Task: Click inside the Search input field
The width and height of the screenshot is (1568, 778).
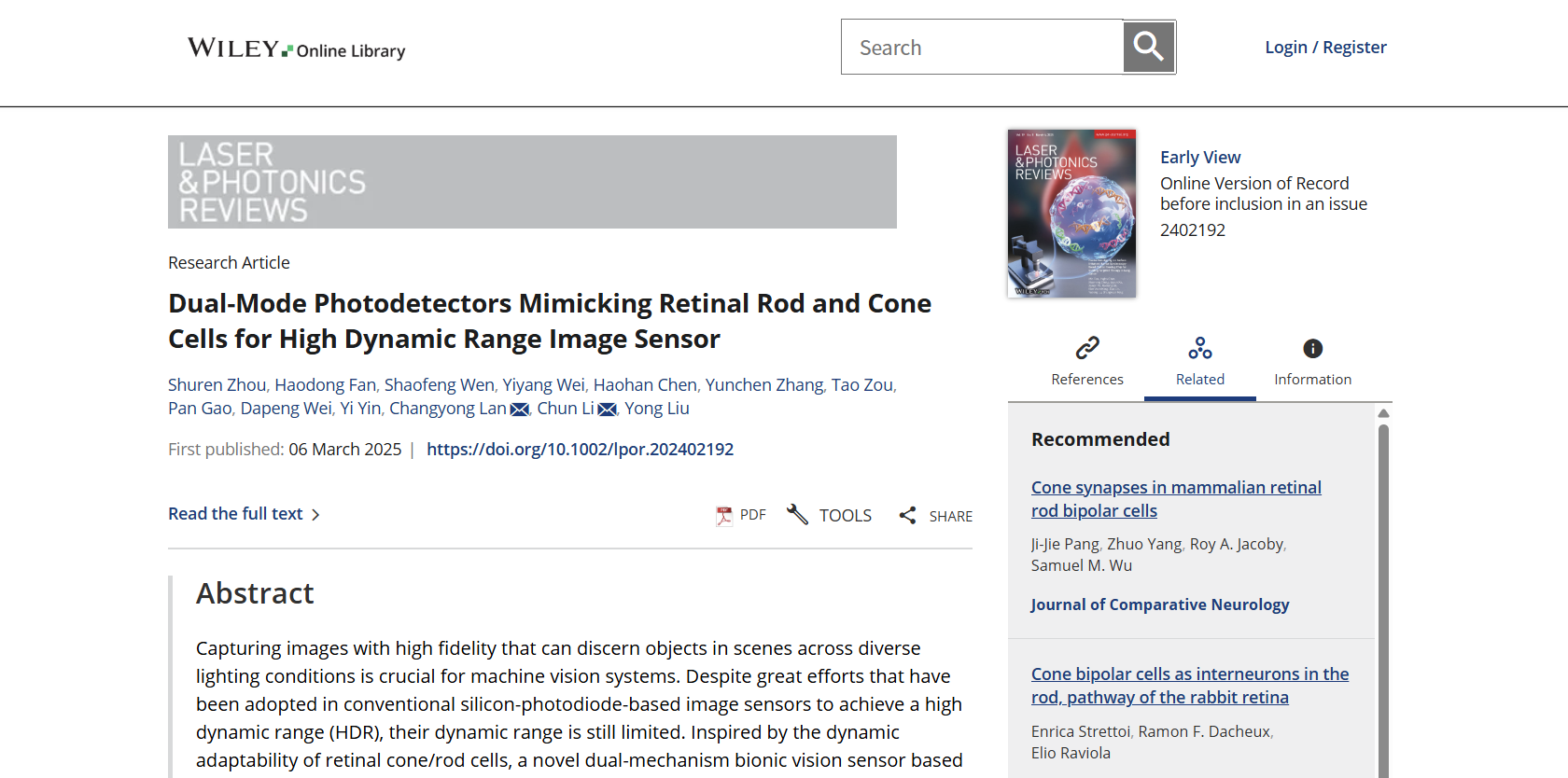Action: point(982,48)
